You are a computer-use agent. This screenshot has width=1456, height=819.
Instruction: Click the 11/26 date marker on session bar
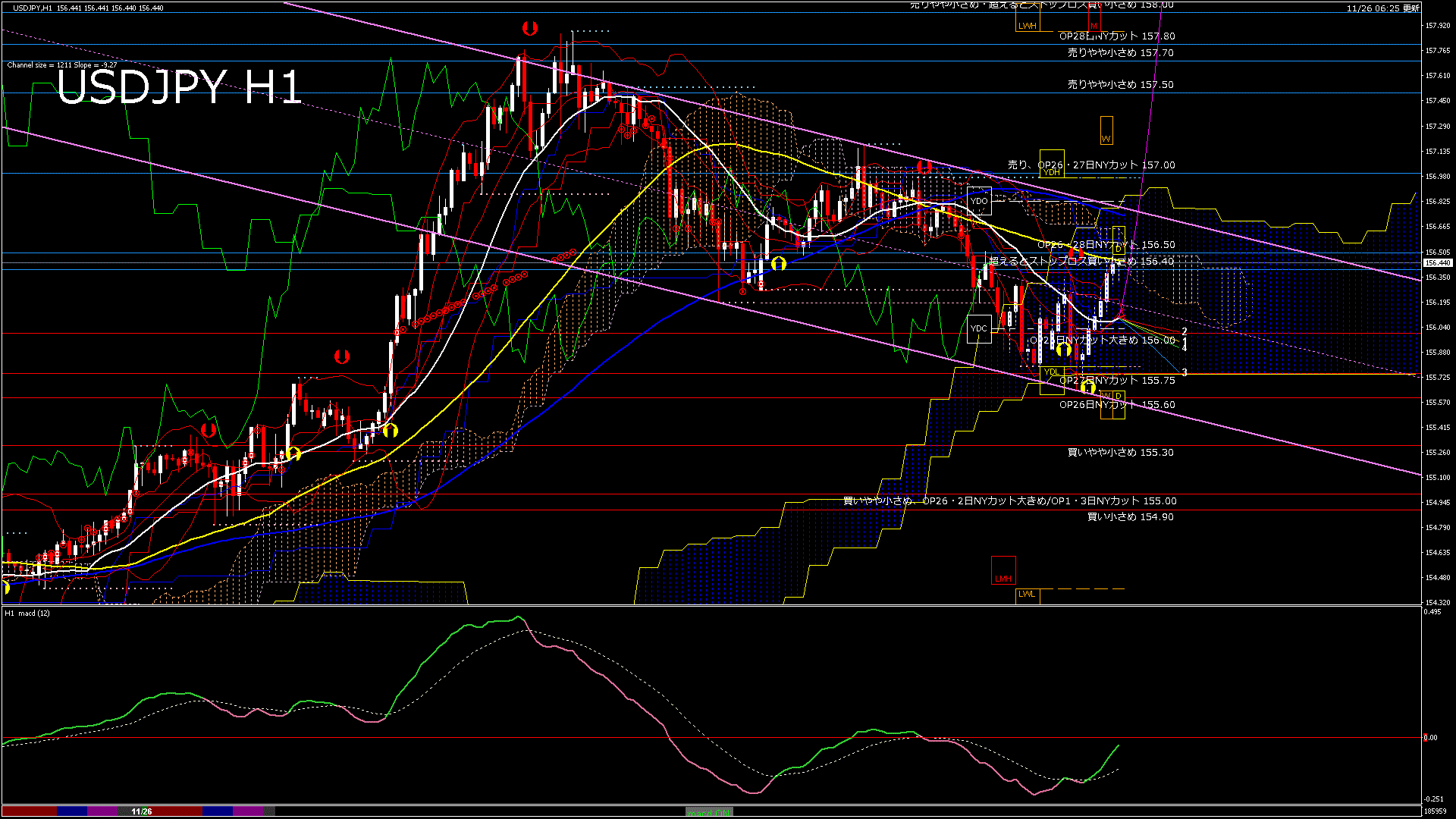tap(141, 811)
